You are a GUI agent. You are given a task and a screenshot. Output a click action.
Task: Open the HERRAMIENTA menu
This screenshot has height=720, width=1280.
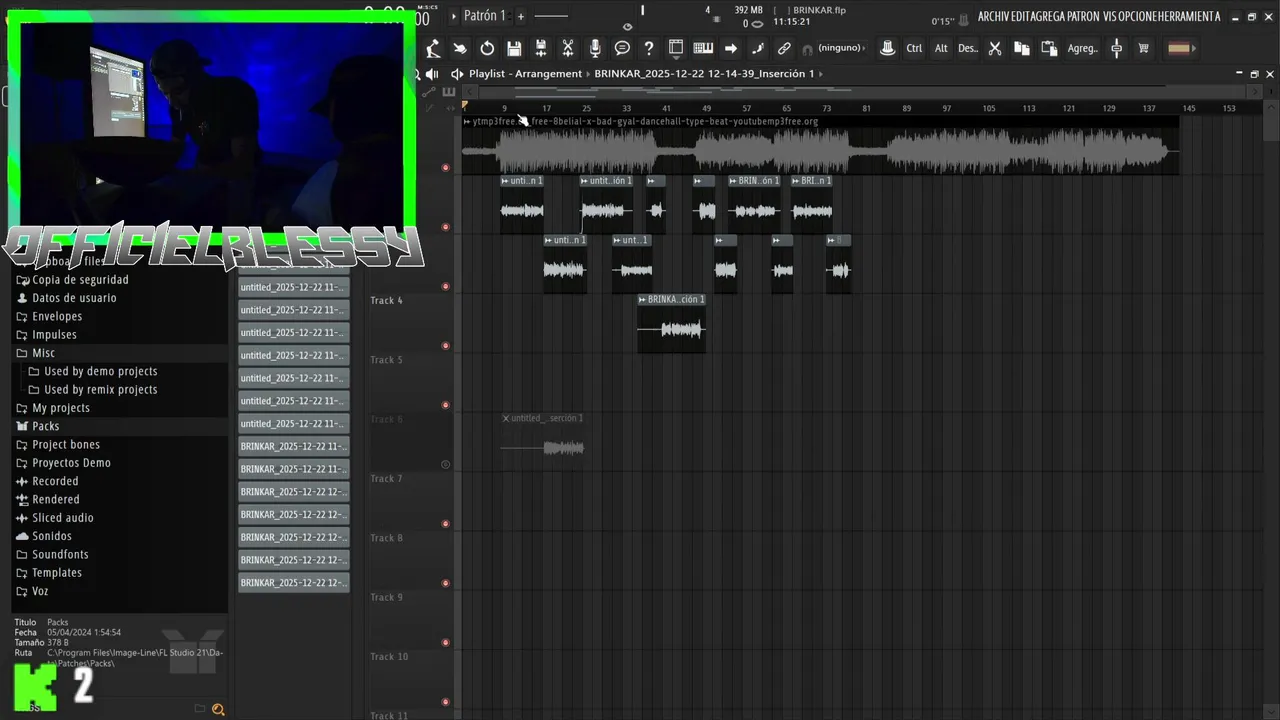coord(1187,17)
